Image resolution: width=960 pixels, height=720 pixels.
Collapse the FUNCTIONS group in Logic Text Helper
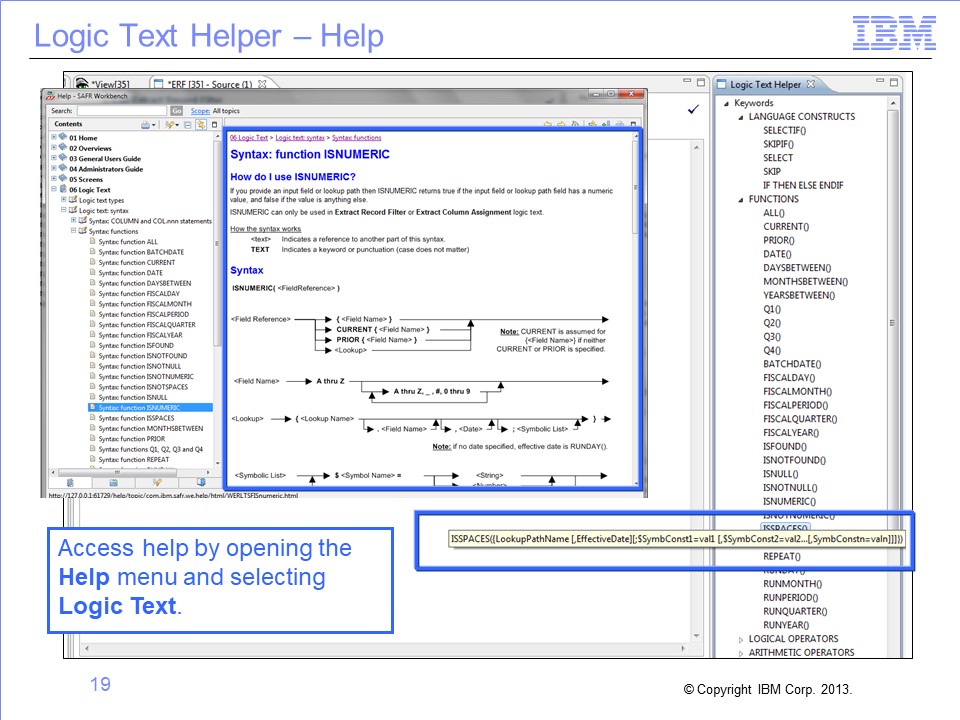(x=740, y=200)
